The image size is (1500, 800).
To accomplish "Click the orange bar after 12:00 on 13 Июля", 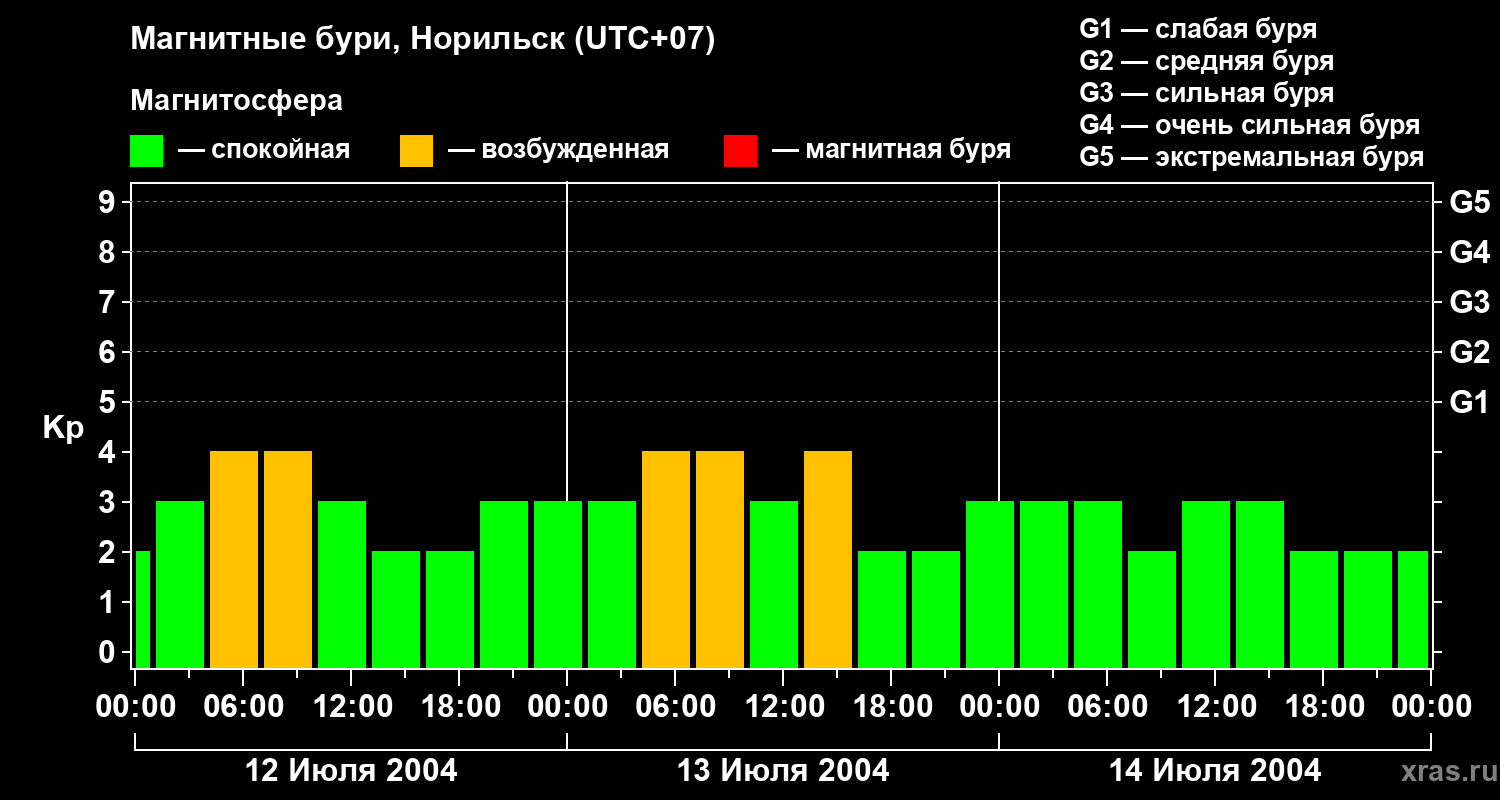I will (828, 559).
